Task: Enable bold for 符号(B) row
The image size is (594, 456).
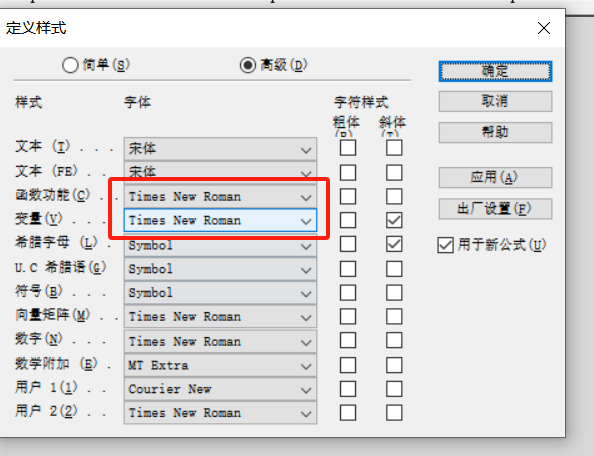Action: [x=348, y=293]
